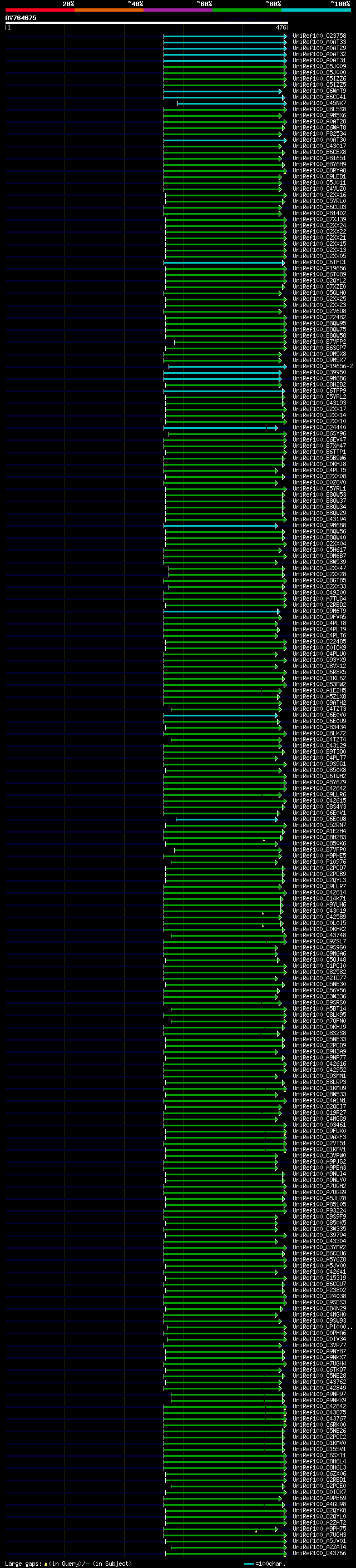This screenshot has height=1568, width=356.
Task: Select hit label UniRef100_P83434
Action: [319, 728]
